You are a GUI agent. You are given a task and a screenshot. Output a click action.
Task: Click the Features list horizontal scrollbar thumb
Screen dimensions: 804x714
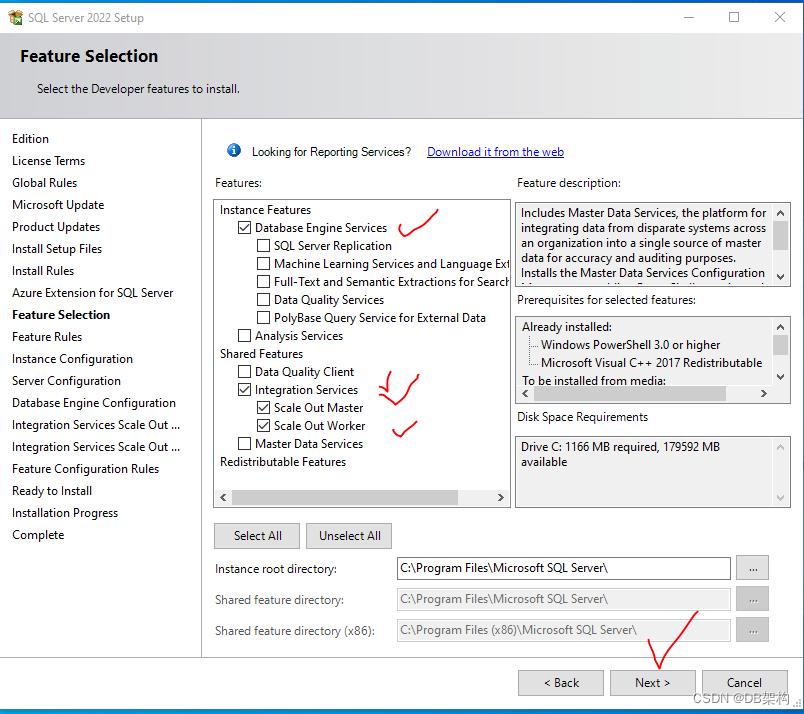tap(345, 498)
